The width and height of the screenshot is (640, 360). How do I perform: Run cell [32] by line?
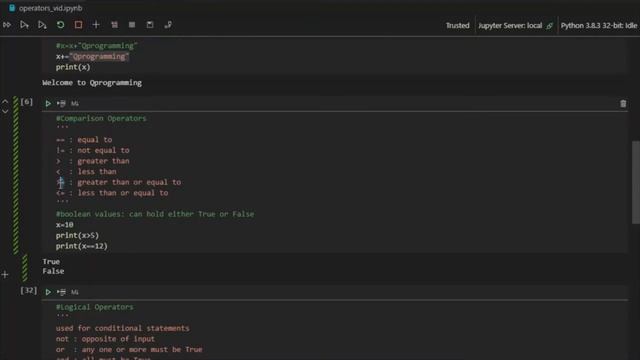(x=61, y=292)
